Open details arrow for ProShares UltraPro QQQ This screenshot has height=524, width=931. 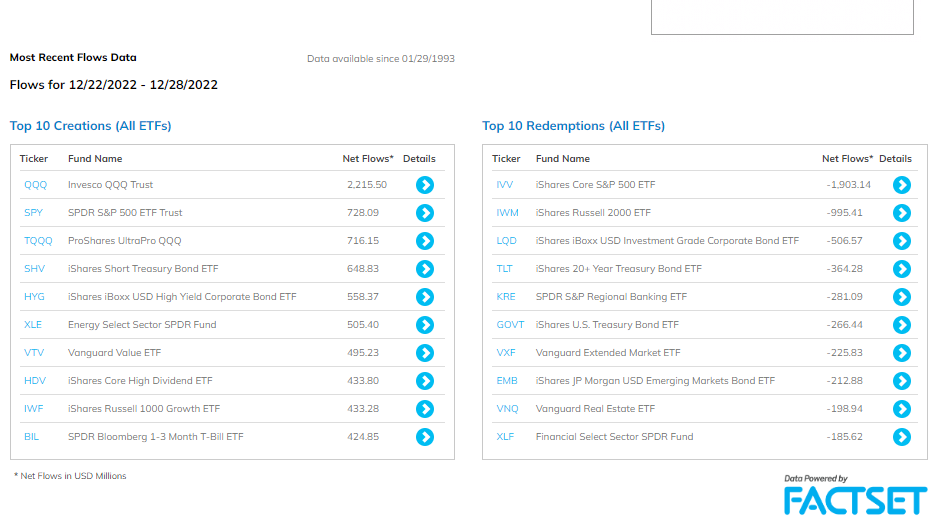[425, 241]
